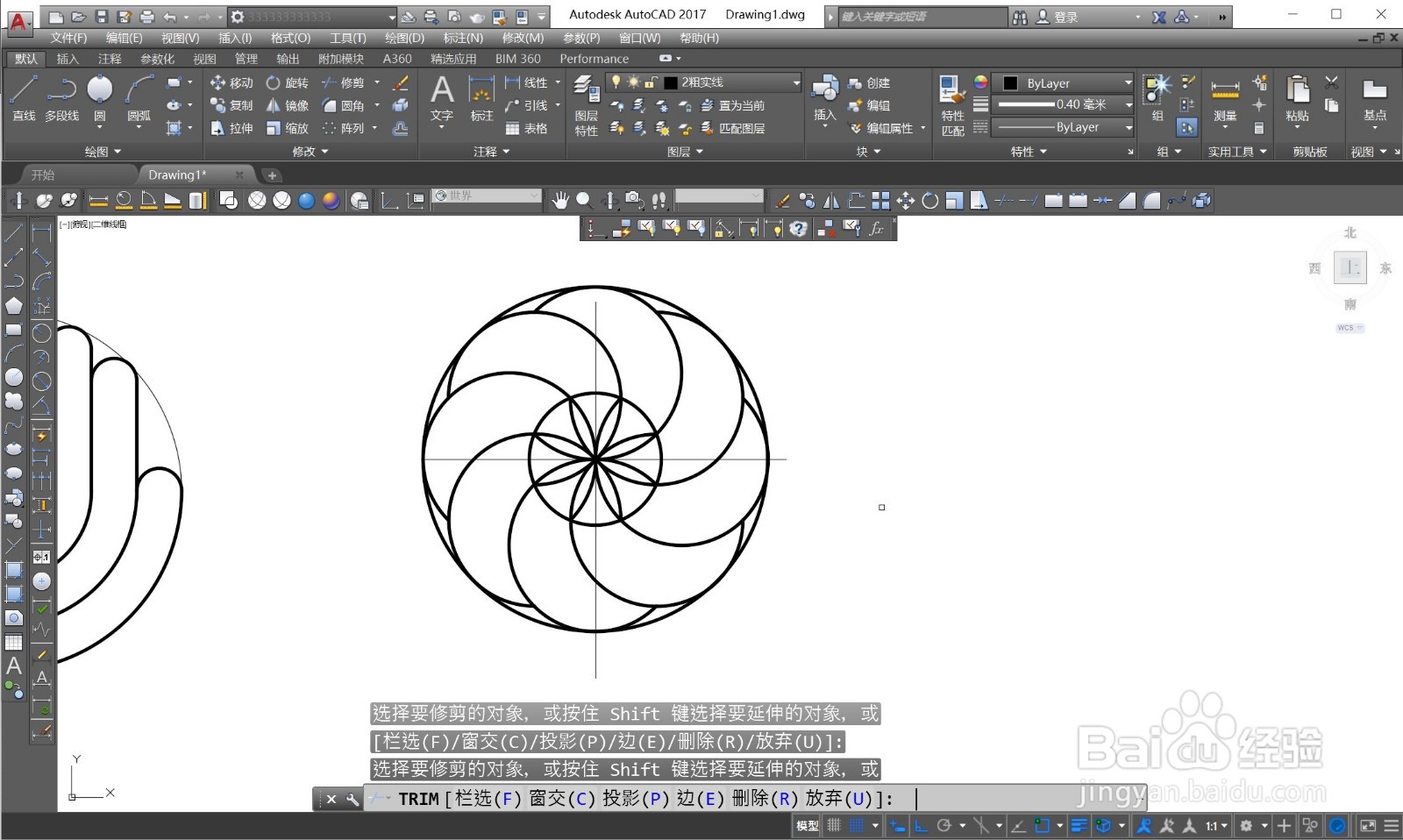Click the Trim (修剪) tool
The height and width of the screenshot is (840, 1403).
coord(343,82)
